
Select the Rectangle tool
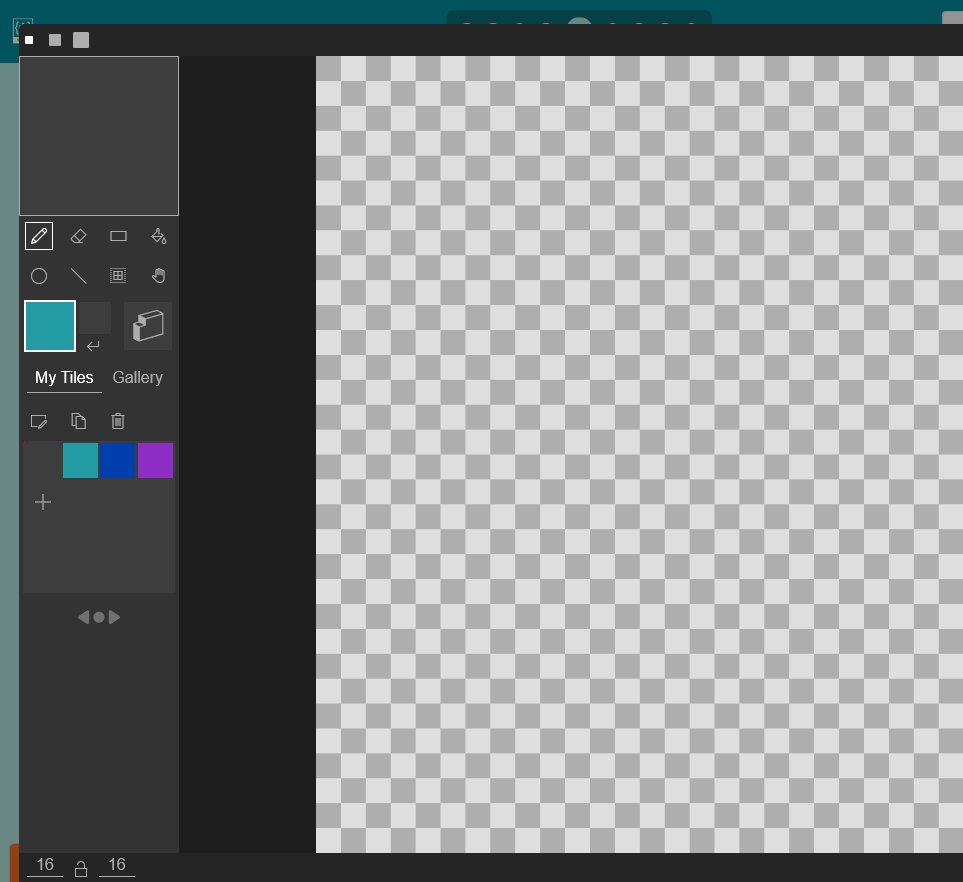tap(118, 236)
